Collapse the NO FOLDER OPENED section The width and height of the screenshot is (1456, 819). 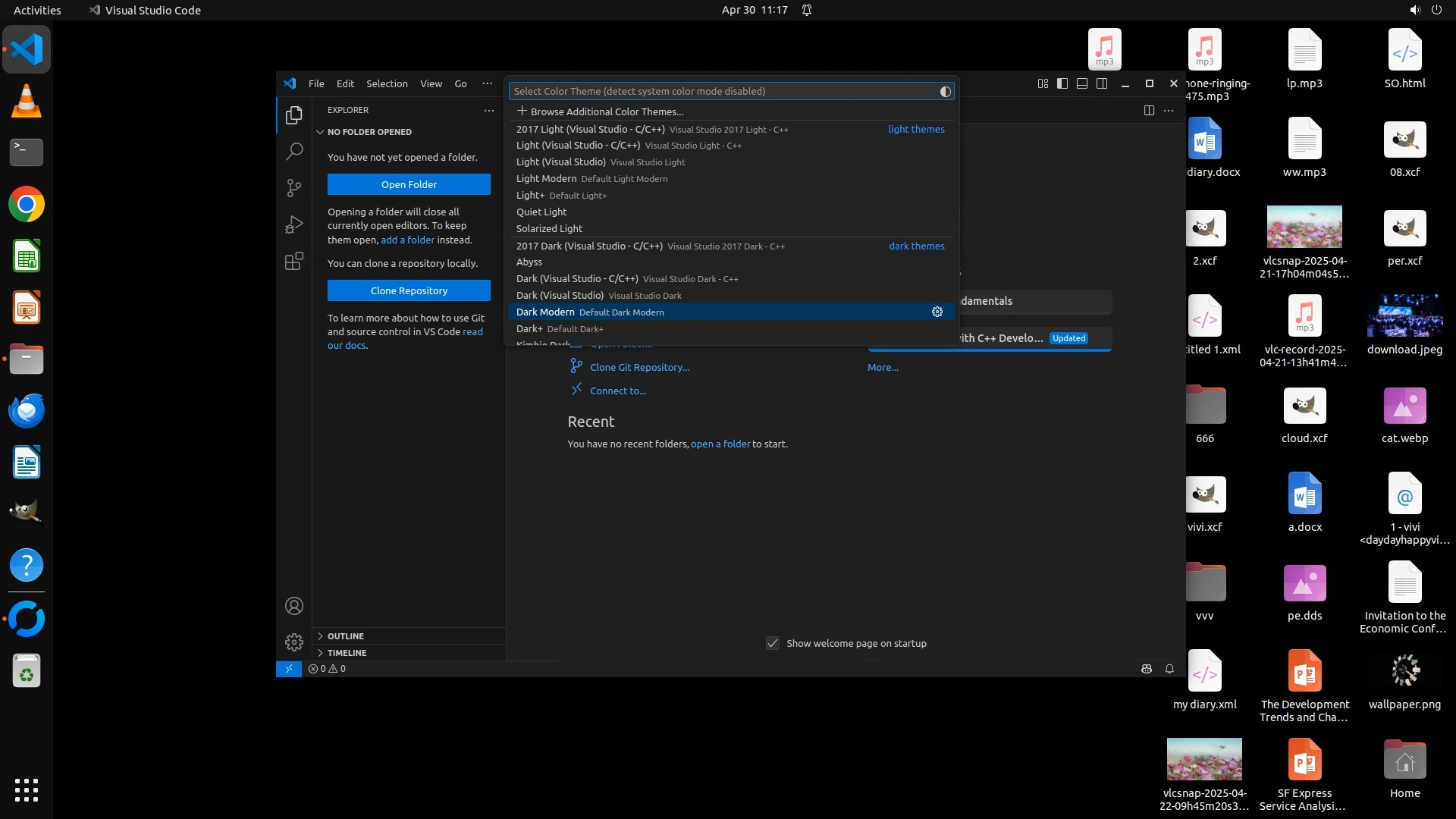click(369, 132)
